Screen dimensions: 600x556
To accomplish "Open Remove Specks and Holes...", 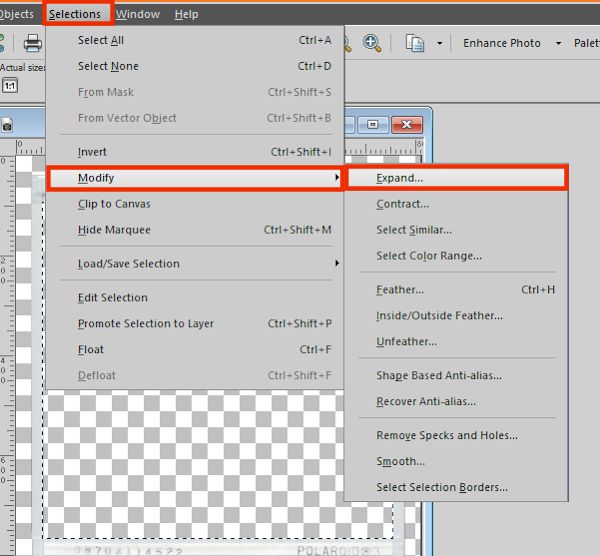I will pyautogui.click(x=456, y=435).
